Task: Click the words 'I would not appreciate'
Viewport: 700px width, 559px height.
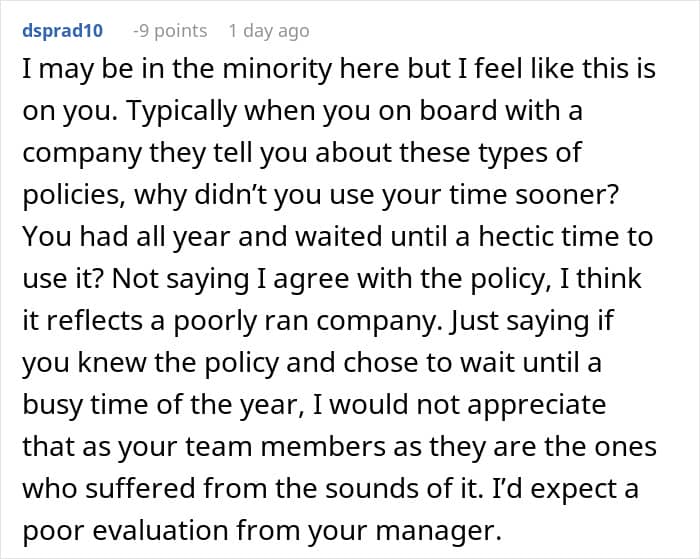Action: pyautogui.click(x=459, y=405)
